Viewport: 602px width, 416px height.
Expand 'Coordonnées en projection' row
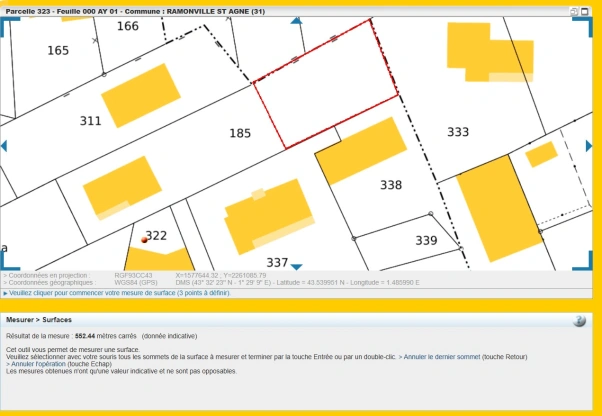(48, 274)
